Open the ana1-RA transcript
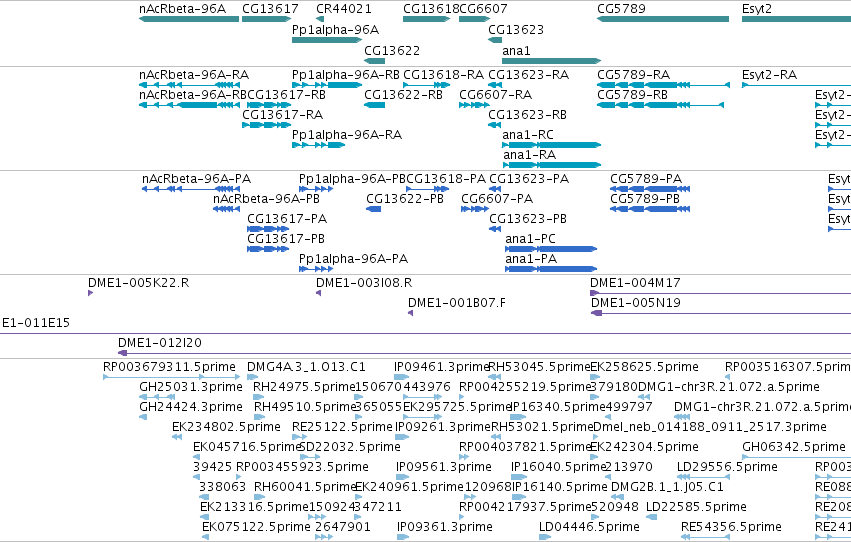The image size is (851, 542). pyautogui.click(x=551, y=165)
